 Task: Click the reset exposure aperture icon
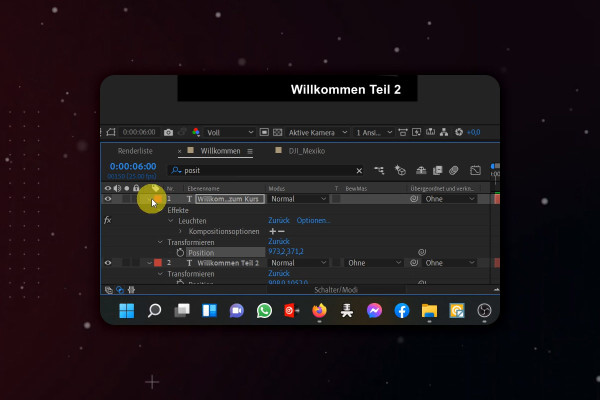(x=459, y=132)
